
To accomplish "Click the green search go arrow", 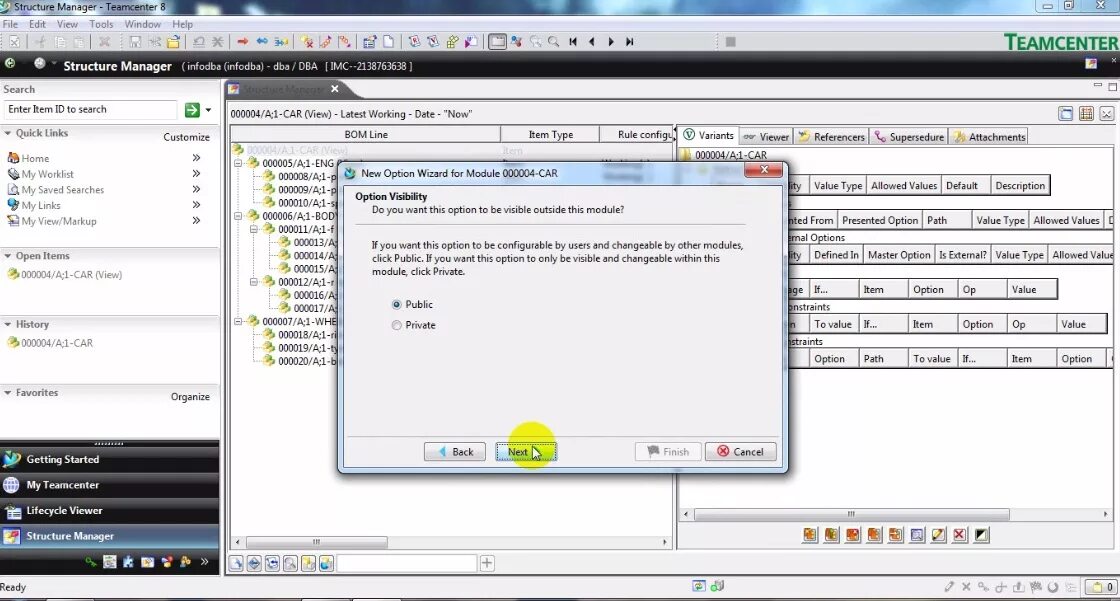I will 192,109.
